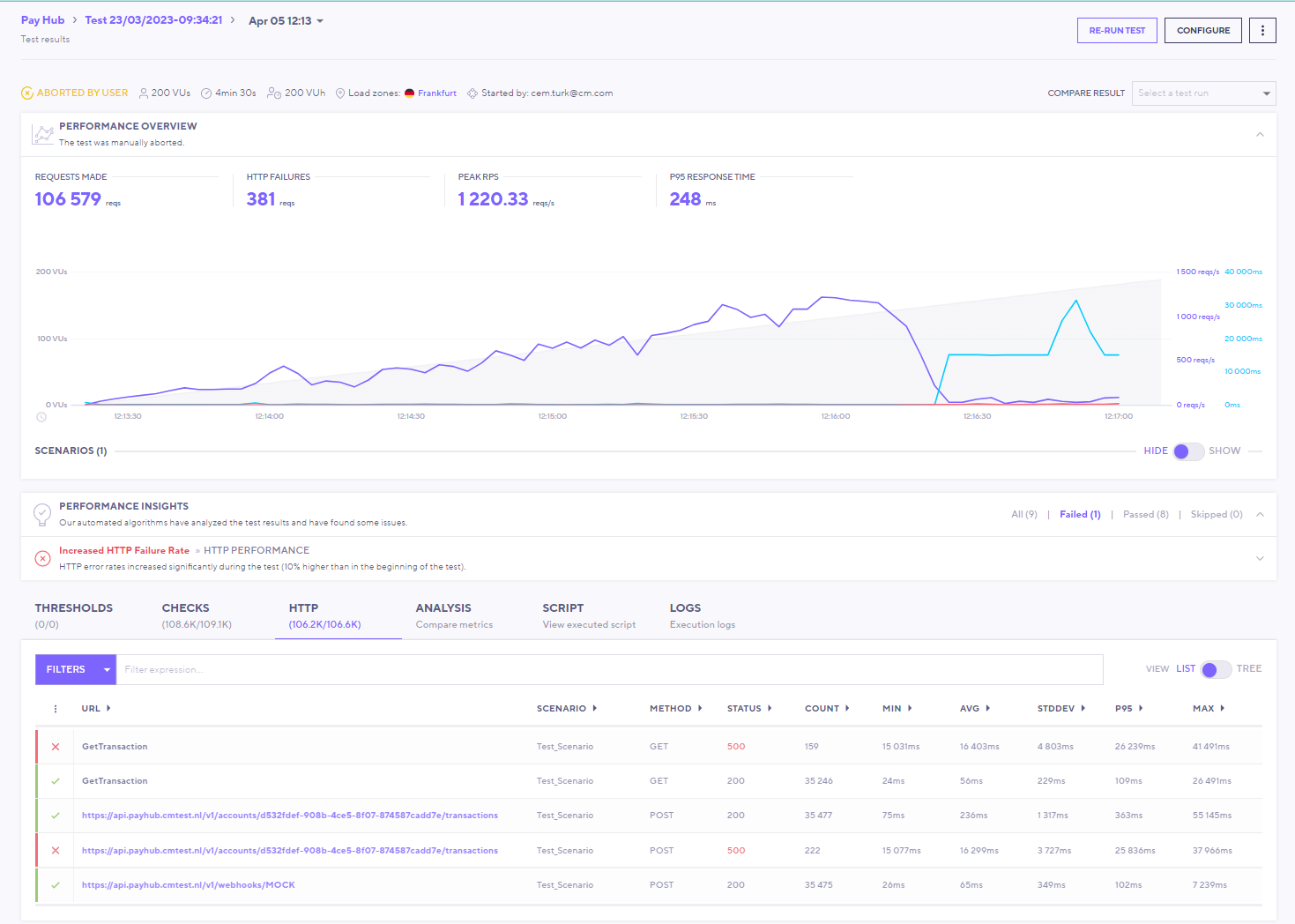Show All (9) insights
This screenshot has width=1295, height=924.
pos(1024,515)
